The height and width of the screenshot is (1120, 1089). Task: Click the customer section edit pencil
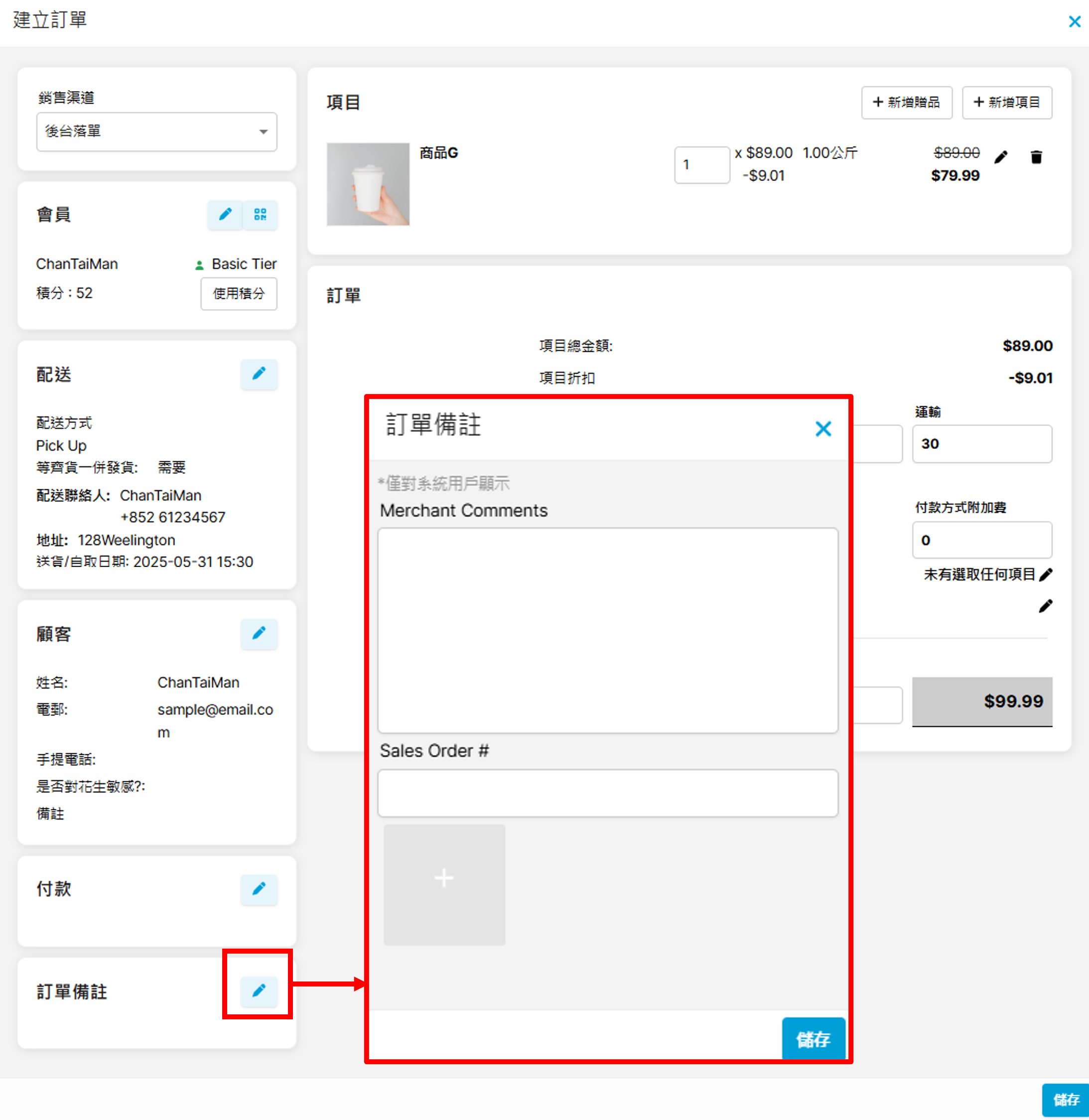click(x=259, y=633)
